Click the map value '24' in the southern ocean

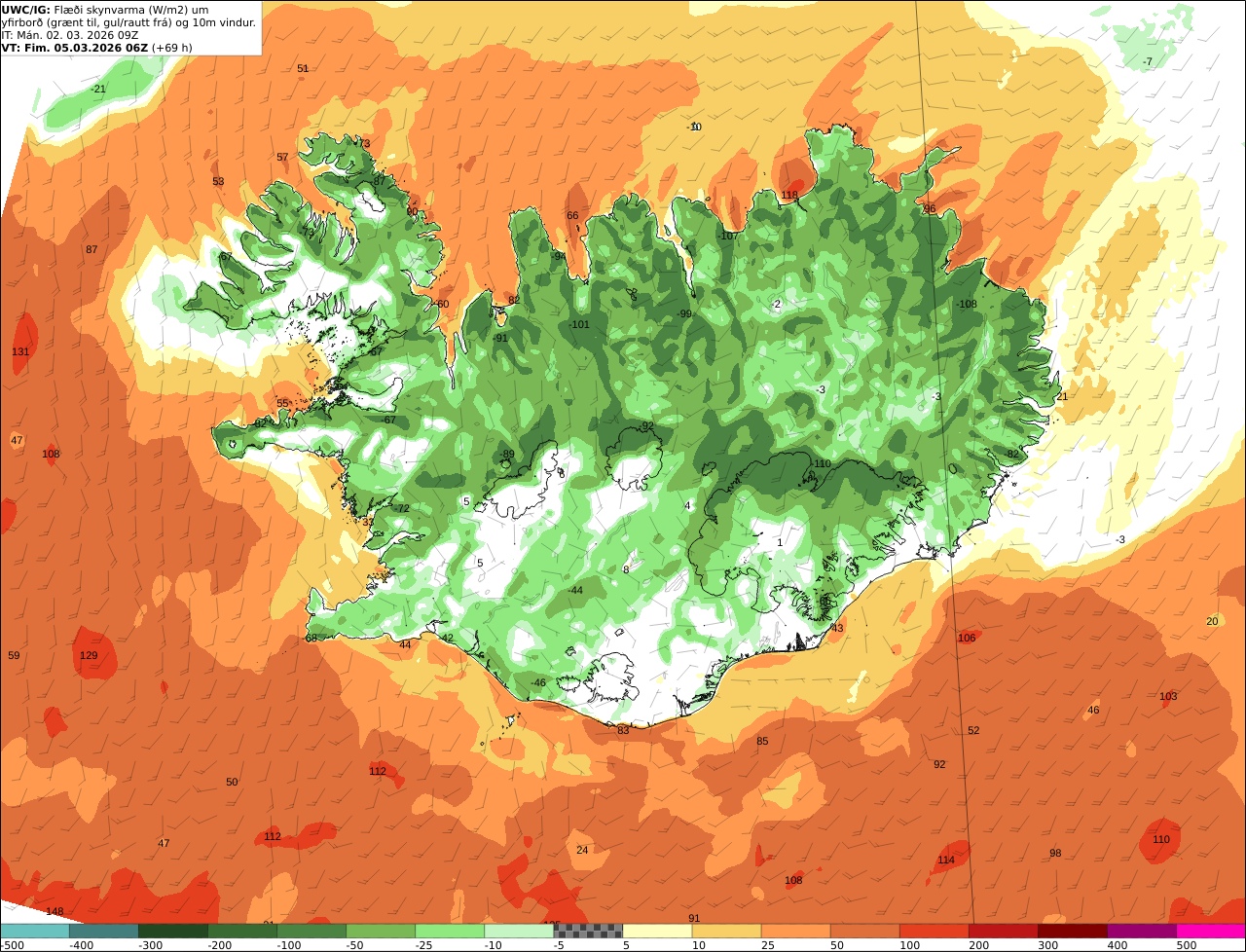coord(582,850)
